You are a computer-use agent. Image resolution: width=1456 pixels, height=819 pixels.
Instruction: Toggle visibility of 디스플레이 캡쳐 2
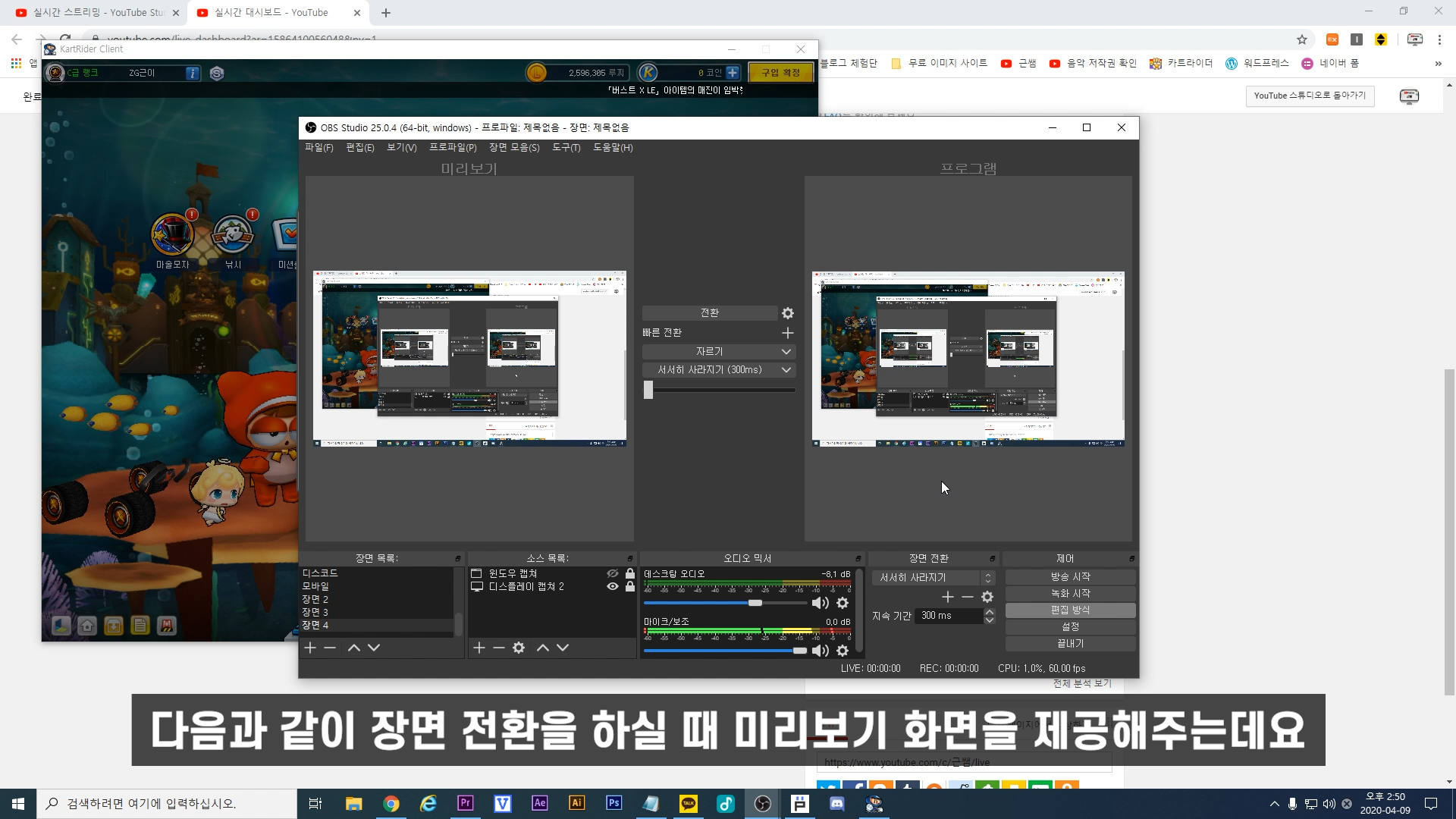point(613,586)
